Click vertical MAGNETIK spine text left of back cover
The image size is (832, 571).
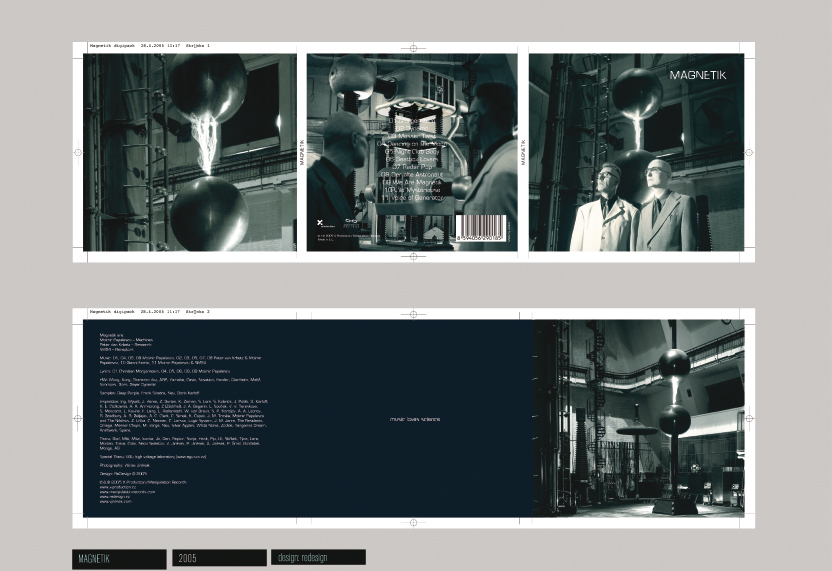301,152
